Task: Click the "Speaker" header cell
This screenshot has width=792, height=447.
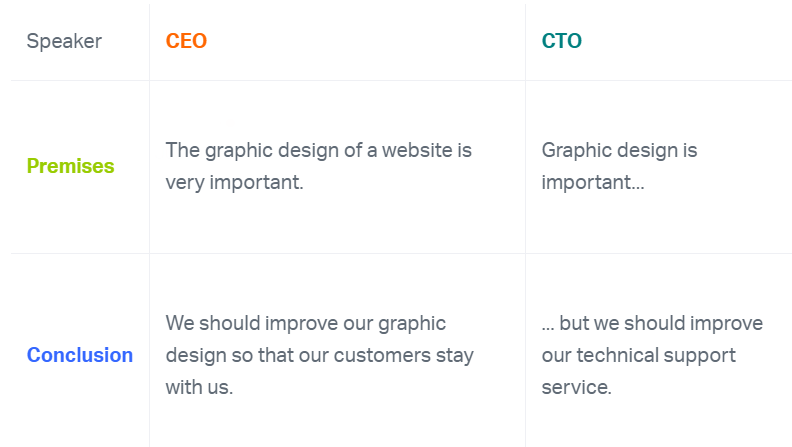Action: coord(64,41)
